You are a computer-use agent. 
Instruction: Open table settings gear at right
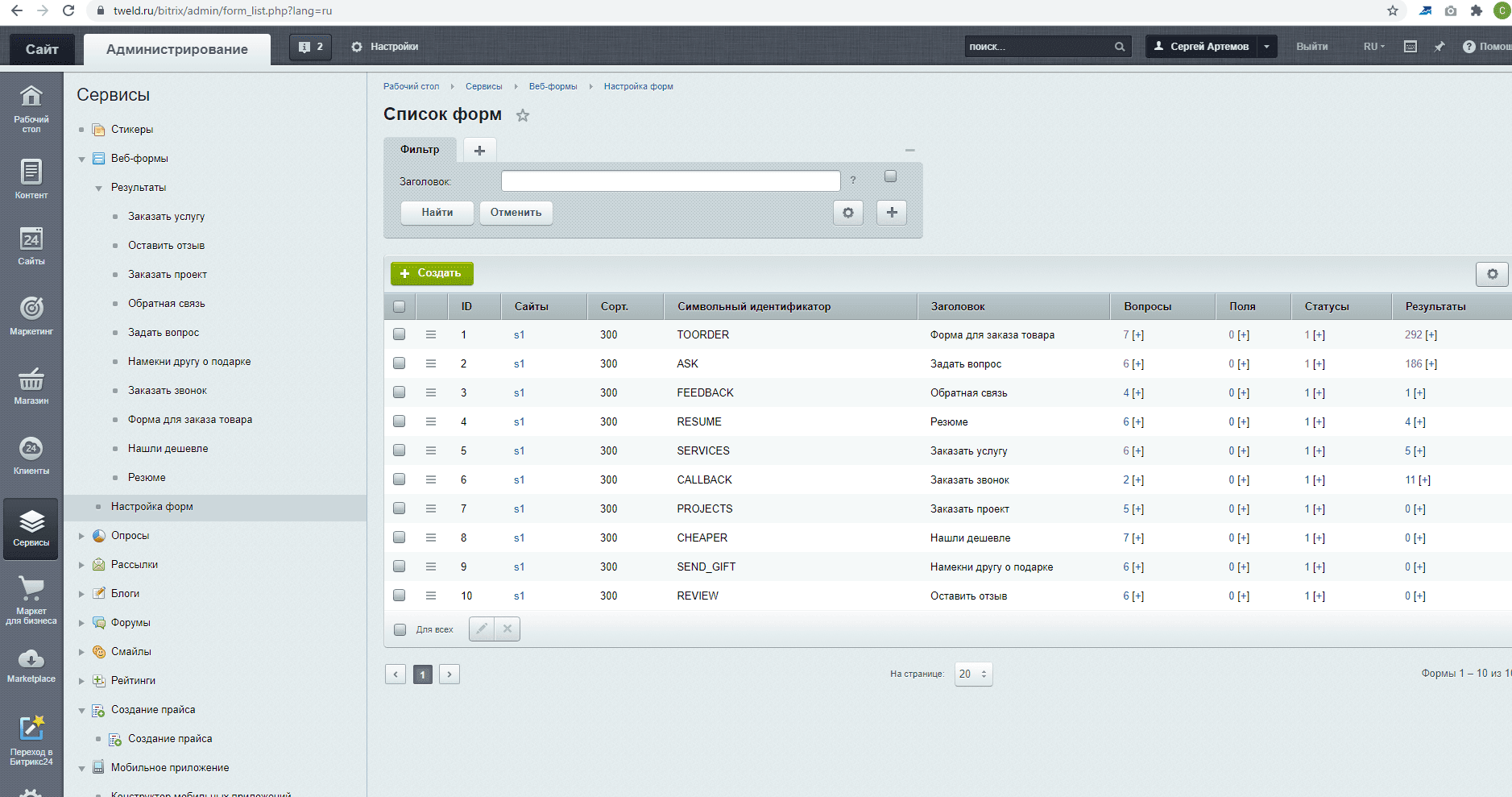coord(1492,274)
